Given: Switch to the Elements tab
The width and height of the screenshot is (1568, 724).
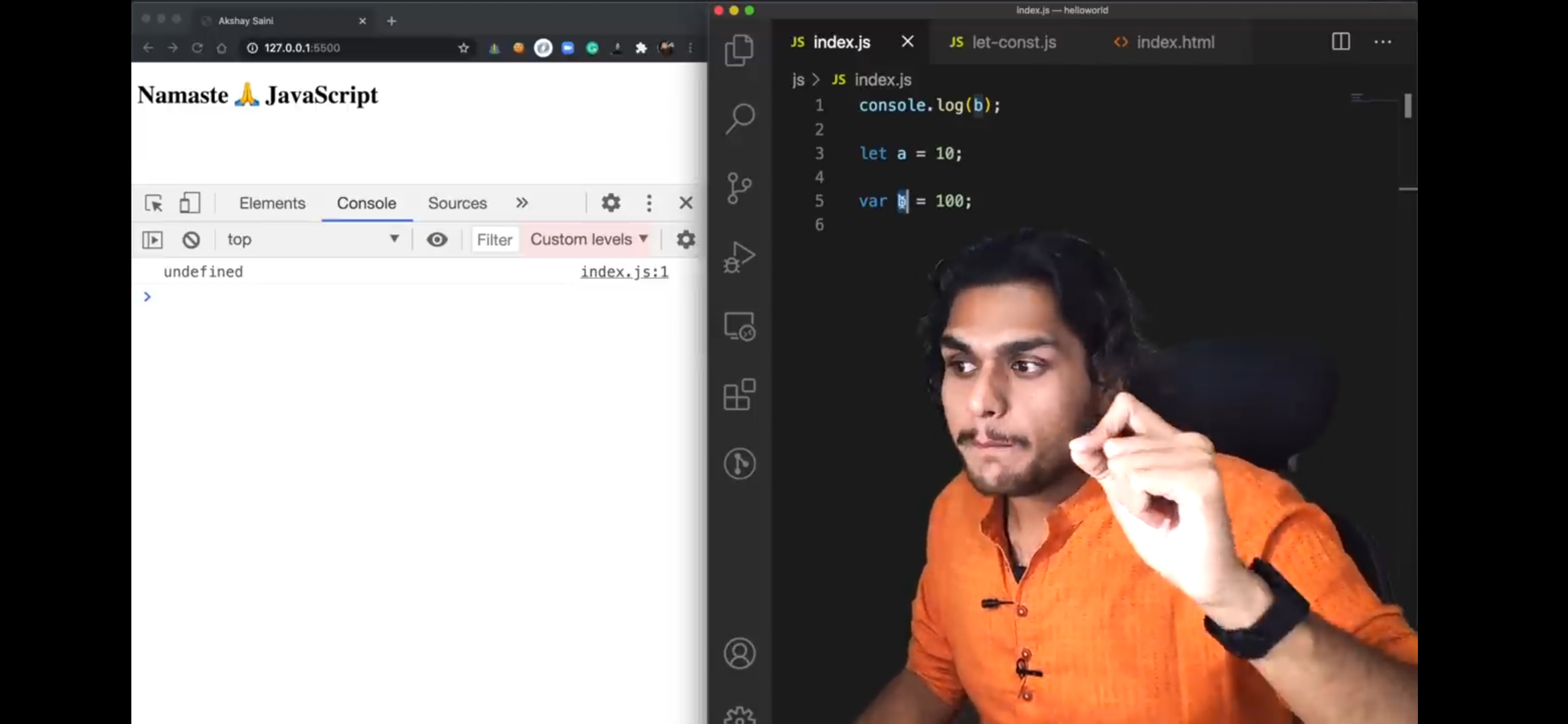Looking at the screenshot, I should tap(272, 203).
